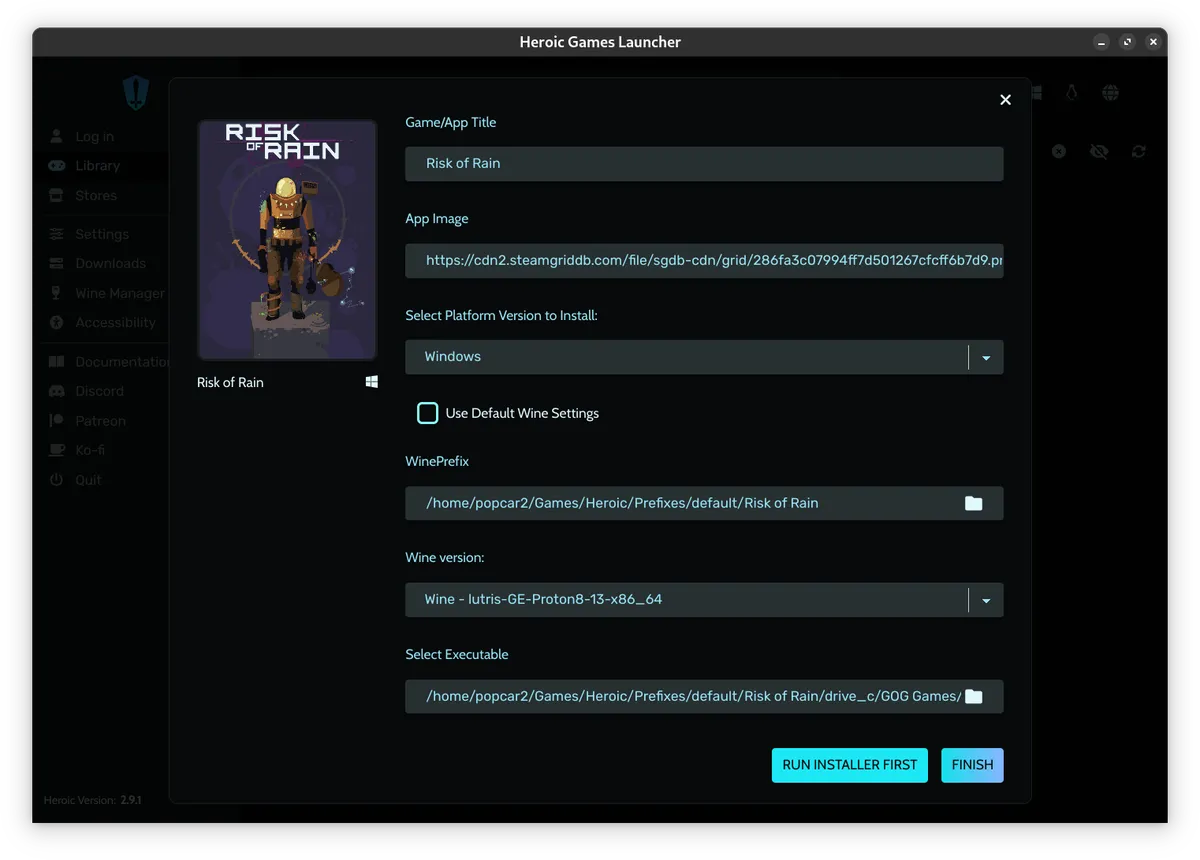1200x860 pixels.
Task: Click the Log in user icon
Action: pos(56,136)
